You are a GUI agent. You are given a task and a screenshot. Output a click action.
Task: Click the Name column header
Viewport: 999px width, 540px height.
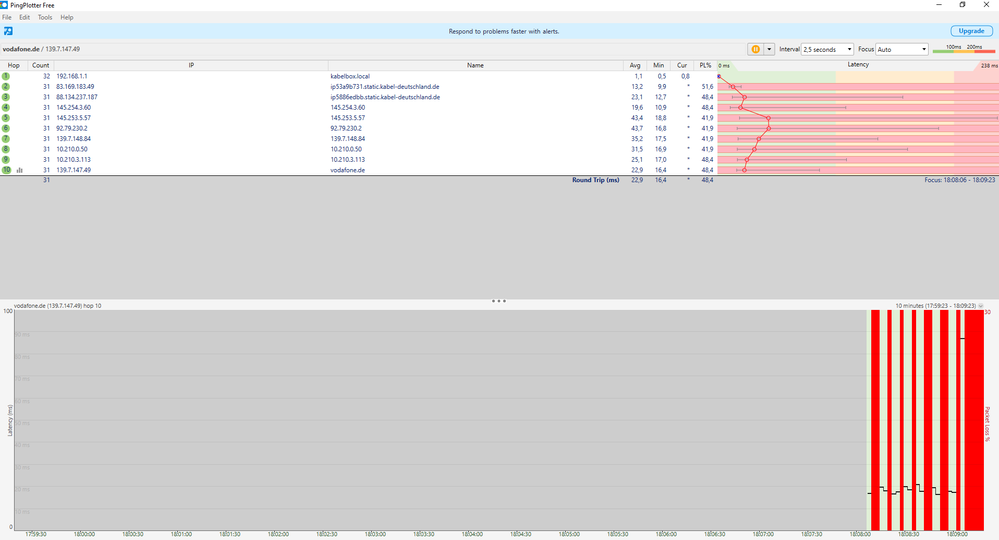point(475,65)
